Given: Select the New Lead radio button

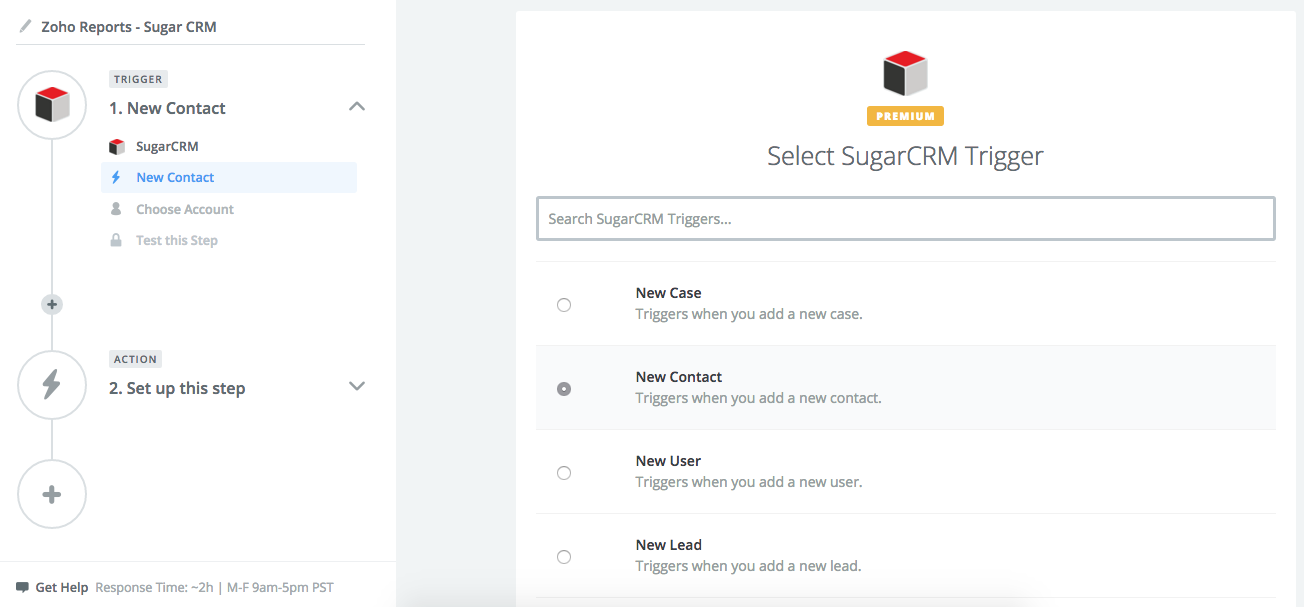Looking at the screenshot, I should click(564, 557).
